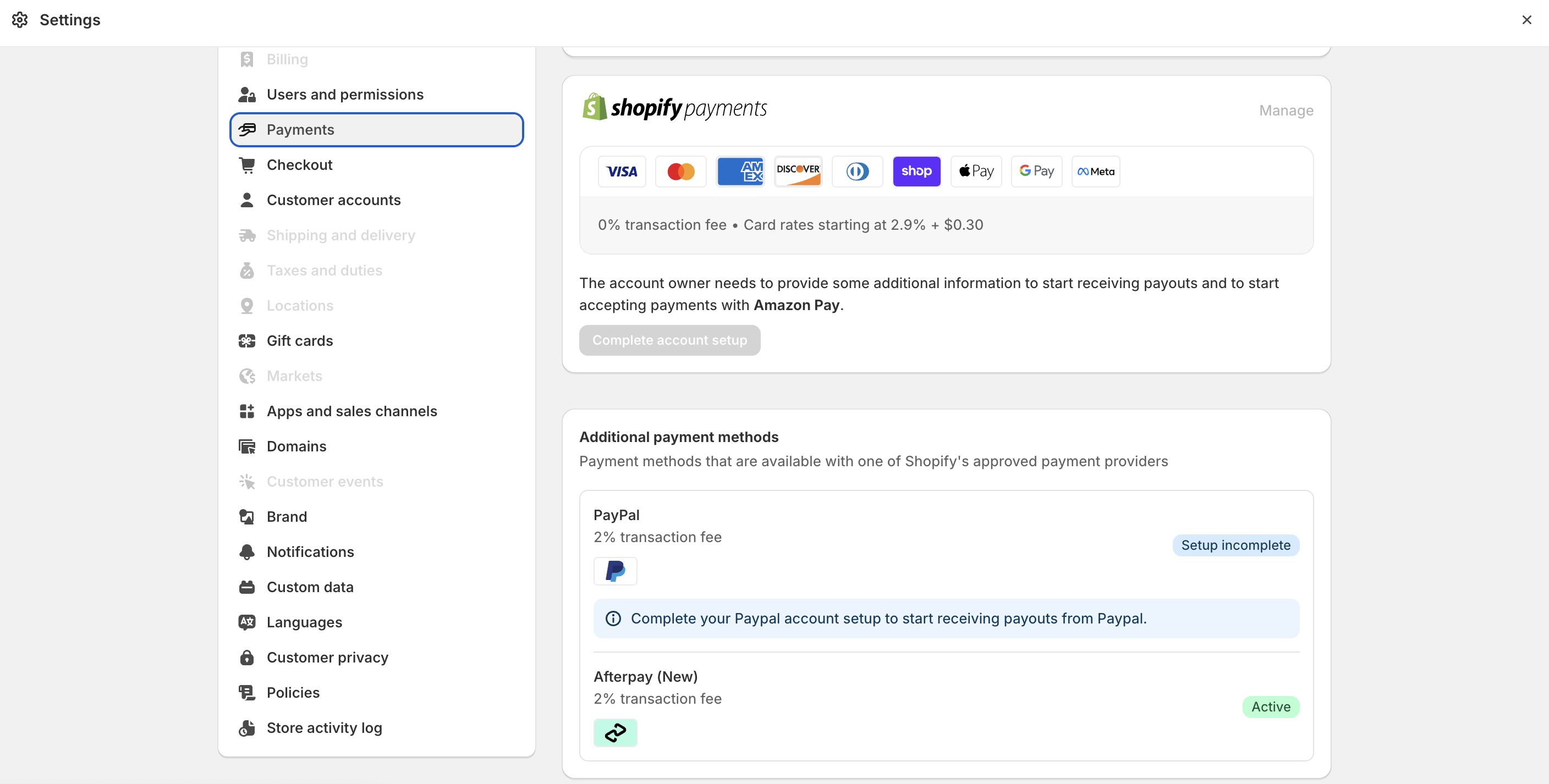Click the Mastercard logo icon
Screen dimensions: 1549x784
pos(680,172)
